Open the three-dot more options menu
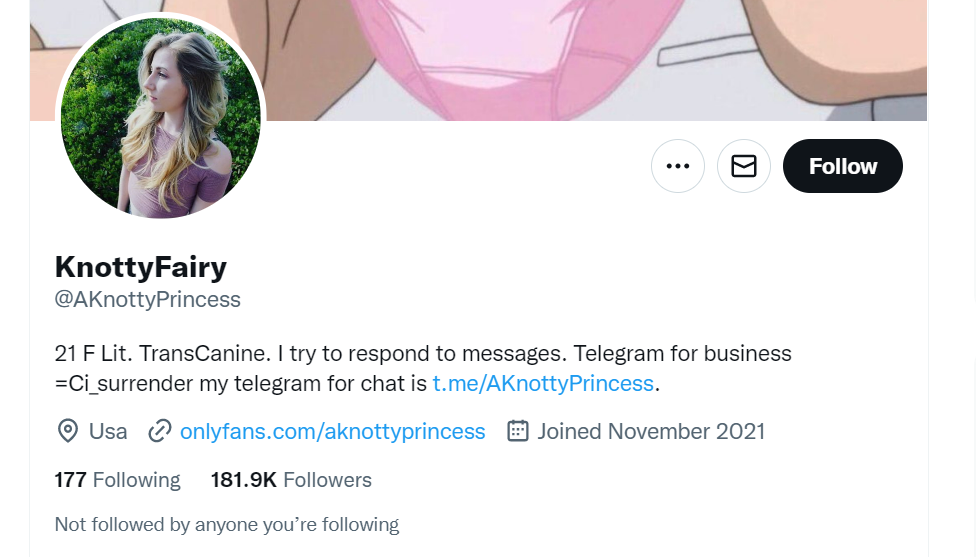This screenshot has width=976, height=557. tap(678, 166)
